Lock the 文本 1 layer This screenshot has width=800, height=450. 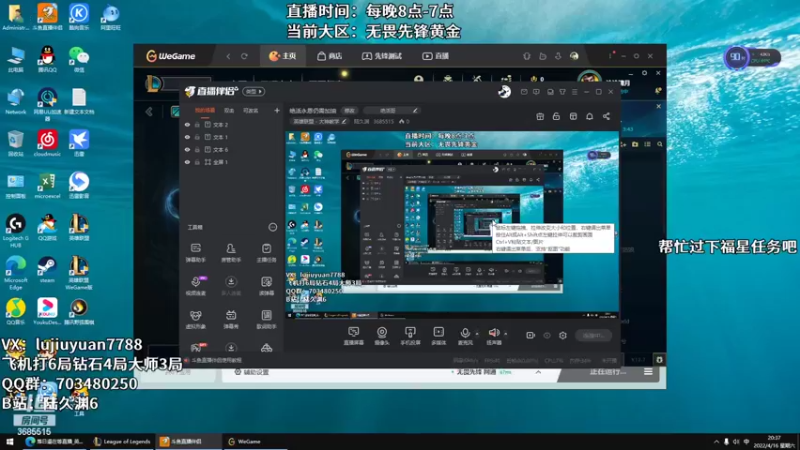click(197, 137)
